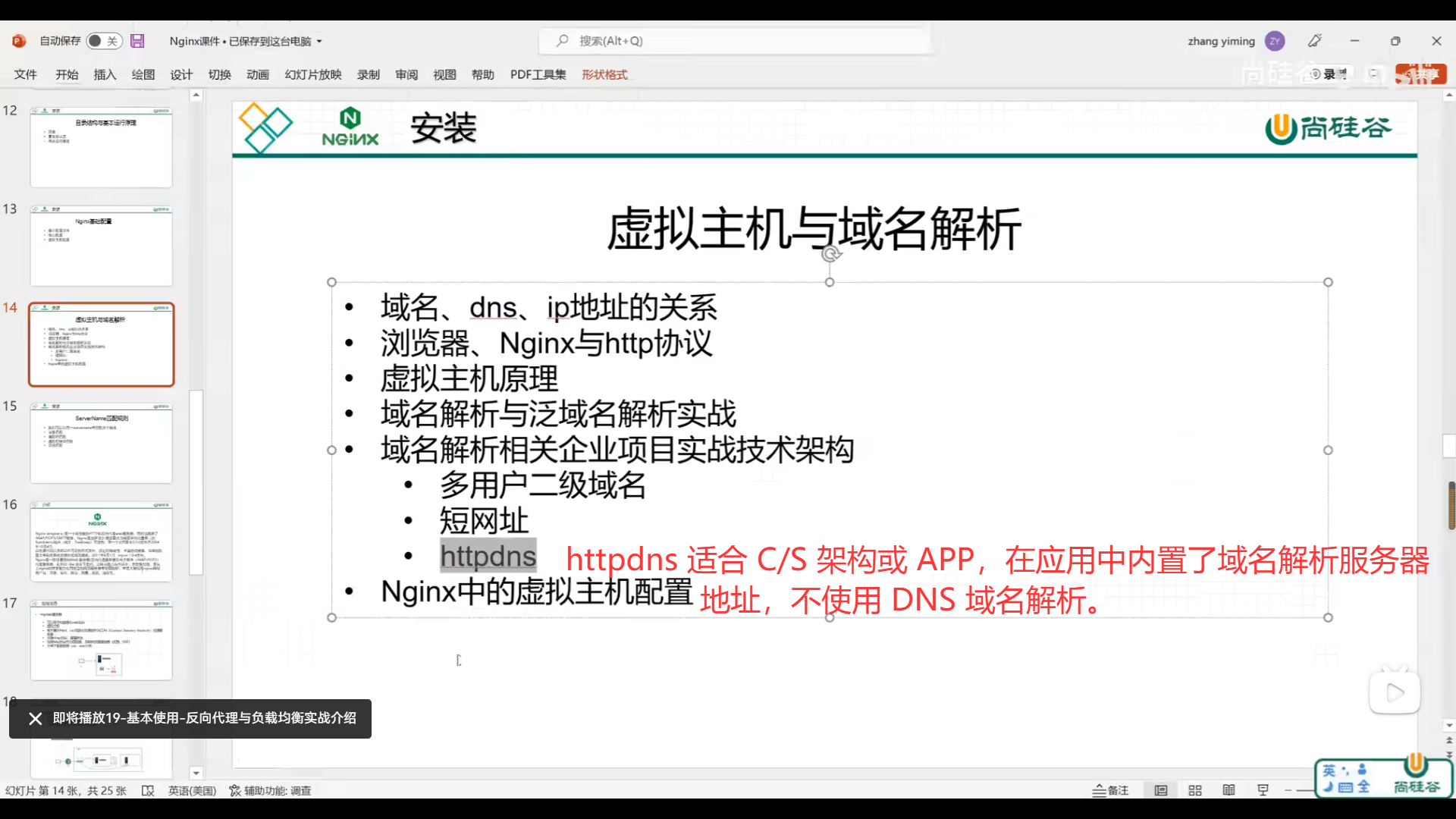Toggle the AutoSave switch
The height and width of the screenshot is (819, 1456).
[x=104, y=41]
